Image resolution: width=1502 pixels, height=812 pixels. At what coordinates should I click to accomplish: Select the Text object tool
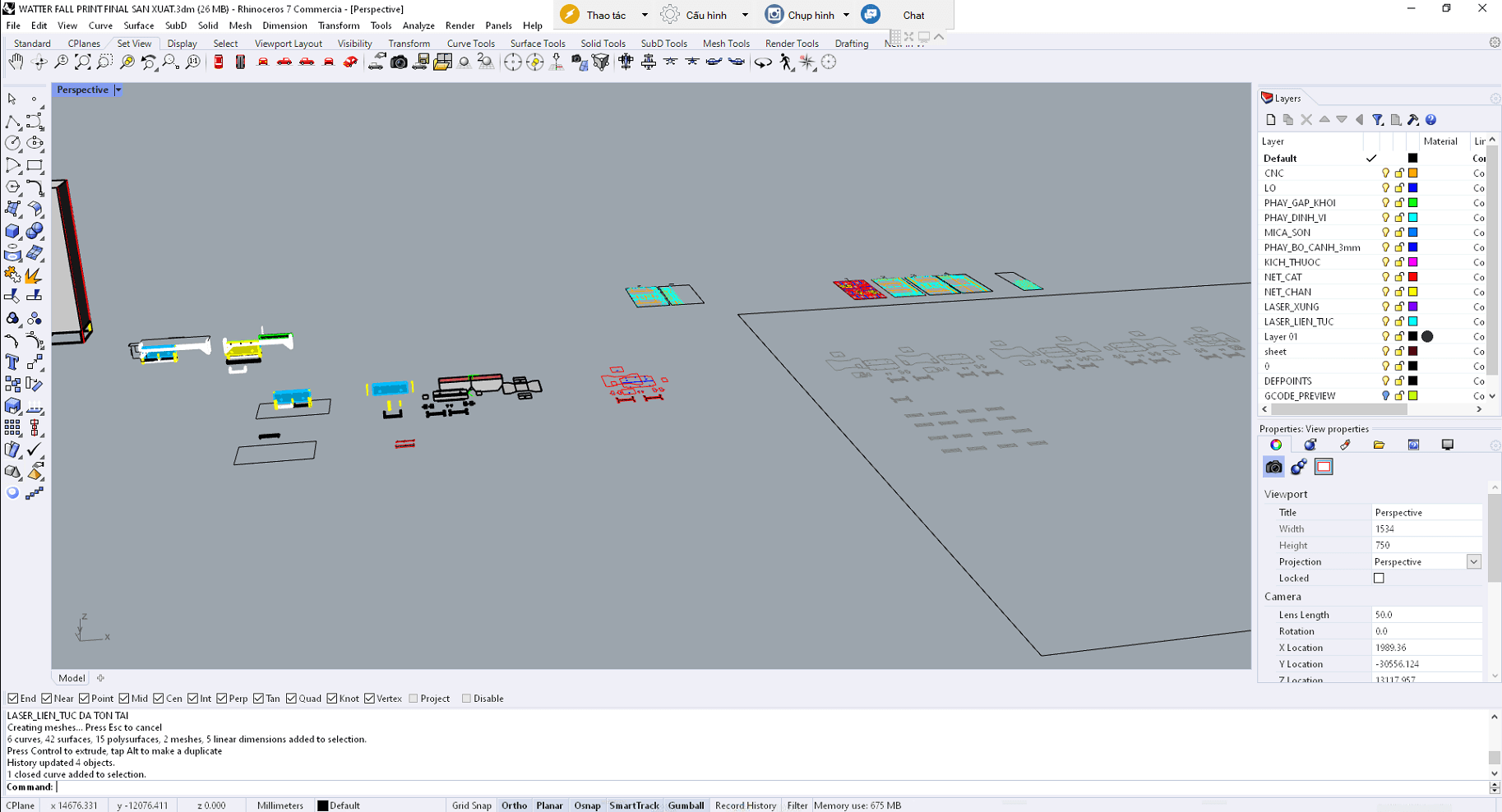coord(12,362)
